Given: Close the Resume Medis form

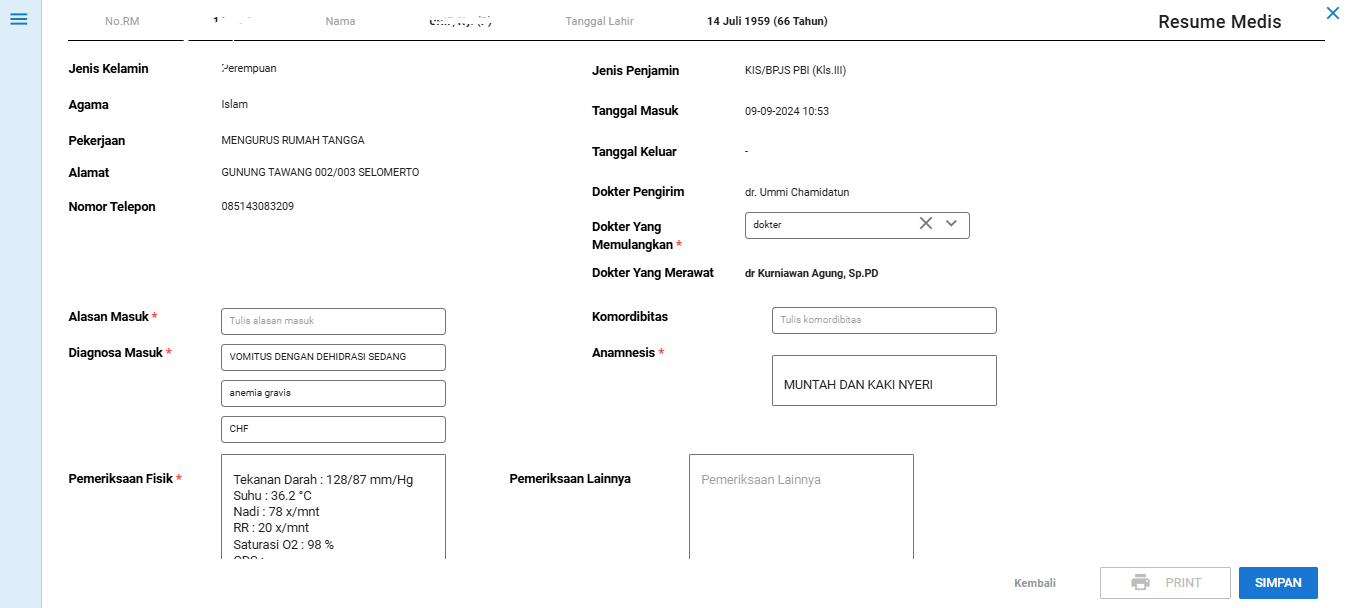Looking at the screenshot, I should 1332,13.
